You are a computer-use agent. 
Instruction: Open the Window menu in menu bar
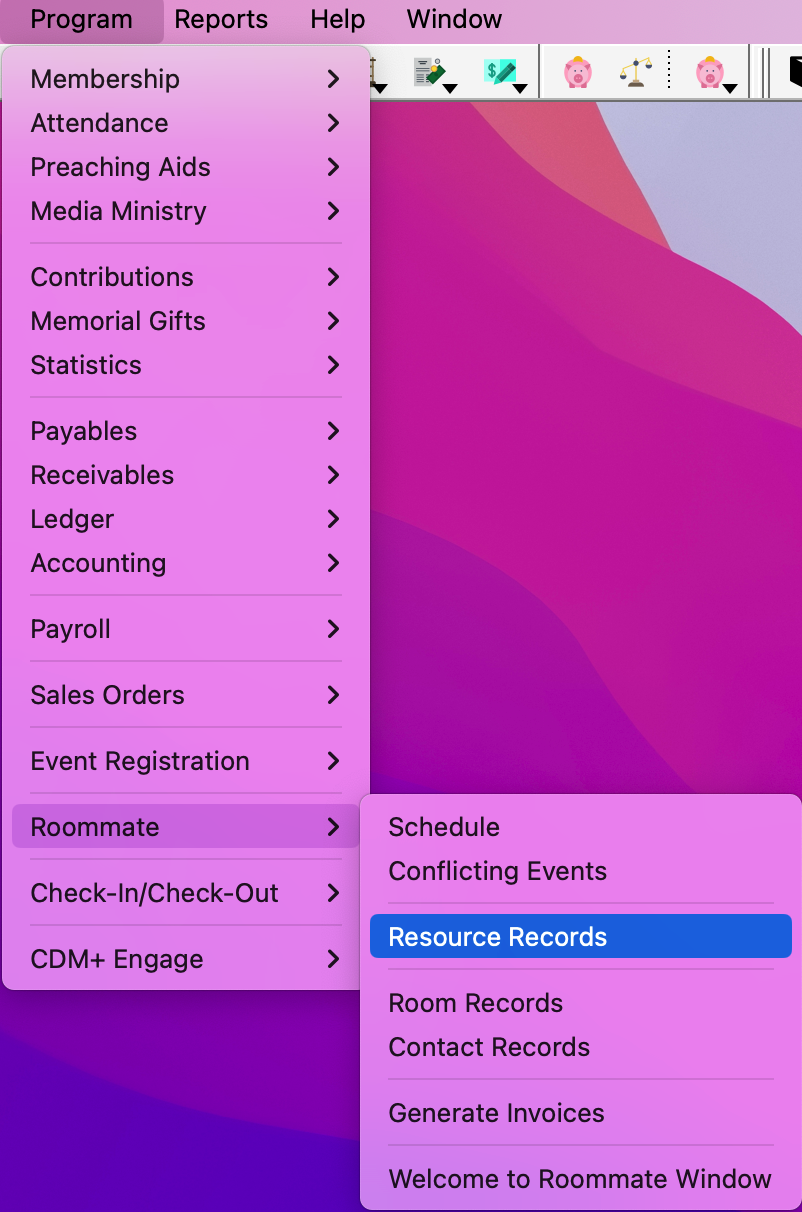coord(454,19)
